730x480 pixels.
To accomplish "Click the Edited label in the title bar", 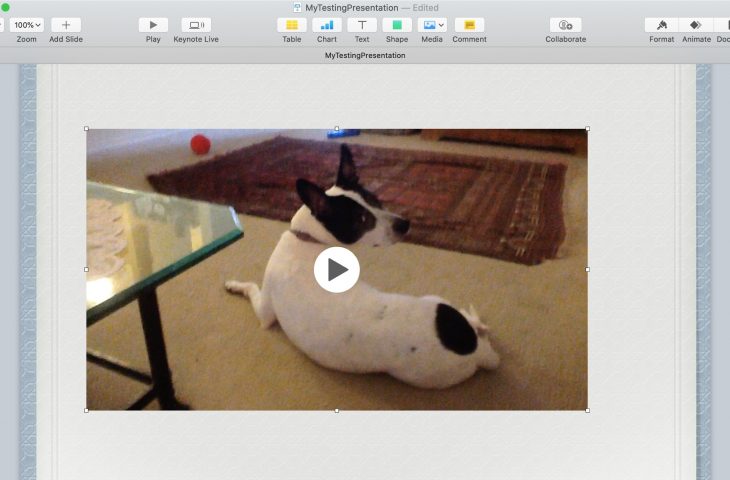I will [x=425, y=8].
